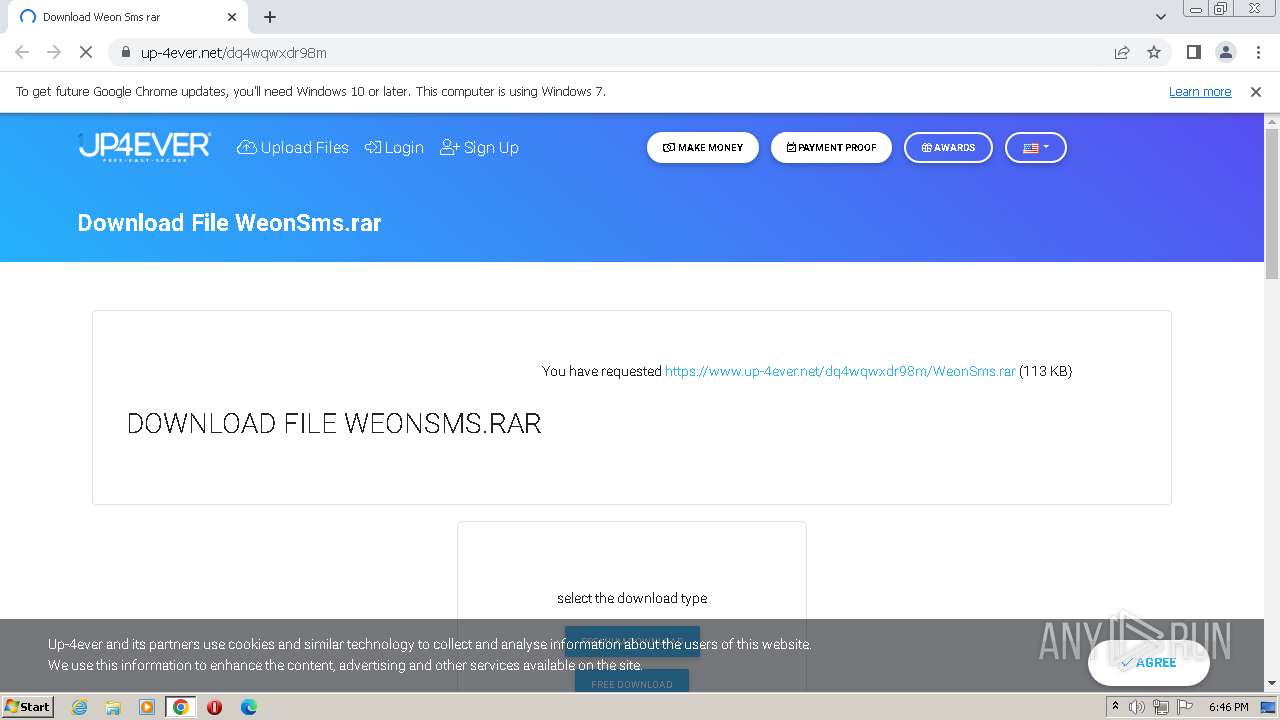This screenshot has width=1280, height=720.
Task: Select the Download Weon Sms rar tab
Action: pos(128,17)
